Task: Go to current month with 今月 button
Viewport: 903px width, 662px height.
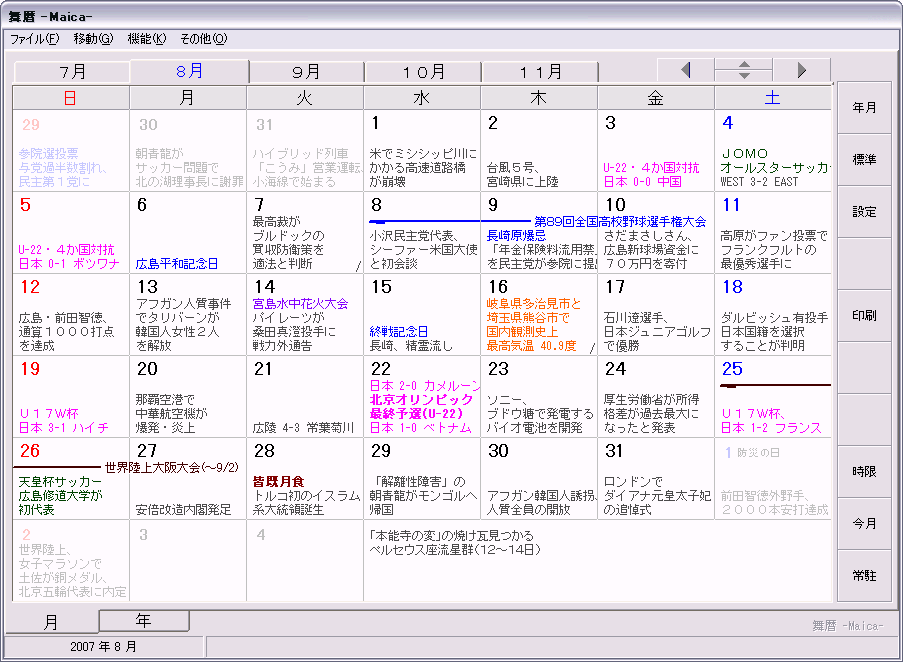Action: point(864,524)
